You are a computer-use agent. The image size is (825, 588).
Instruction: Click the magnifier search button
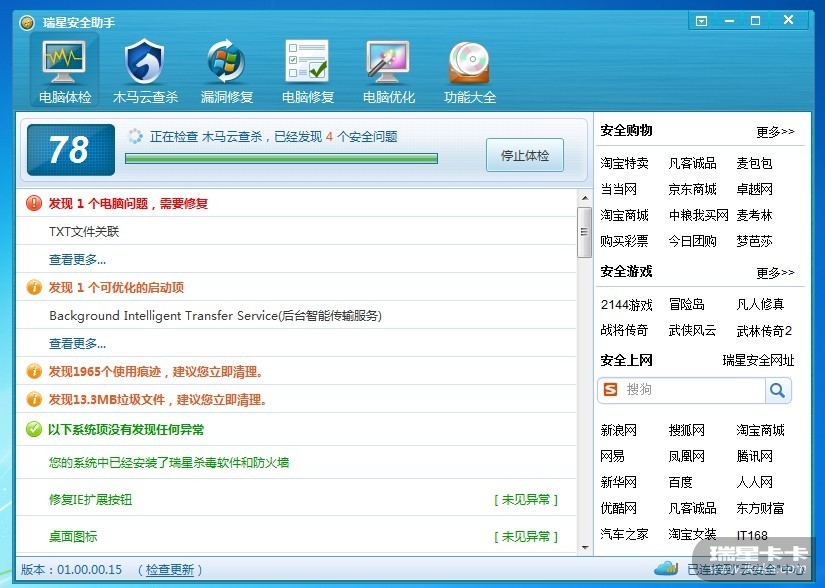pos(777,390)
